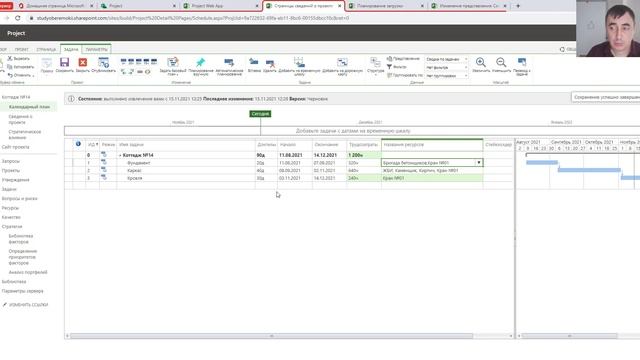The width and height of the screenshot is (640, 360).
Task: Click Project title in top header bar
Action: 16,33
